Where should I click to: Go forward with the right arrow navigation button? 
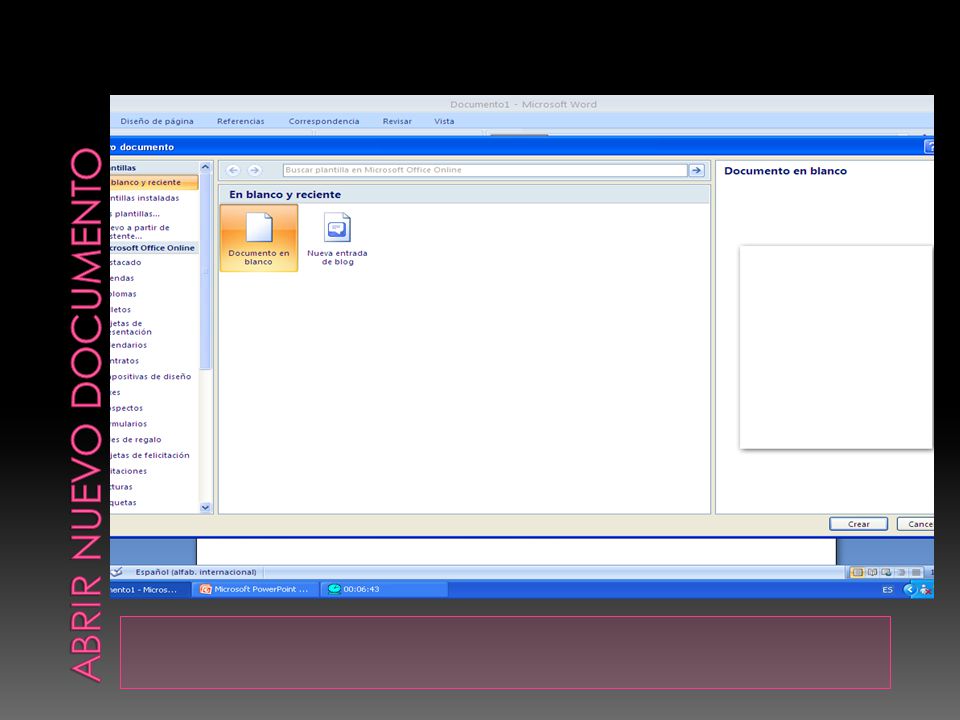point(254,170)
